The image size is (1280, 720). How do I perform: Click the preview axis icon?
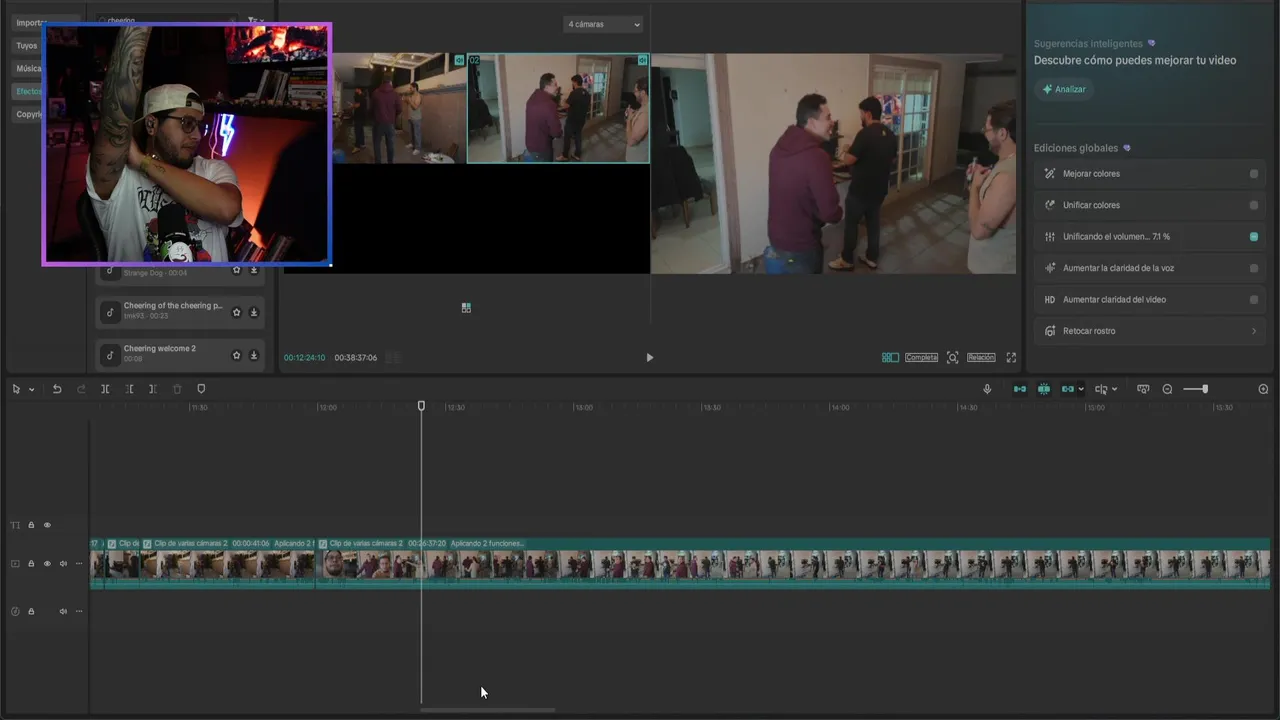[1101, 389]
